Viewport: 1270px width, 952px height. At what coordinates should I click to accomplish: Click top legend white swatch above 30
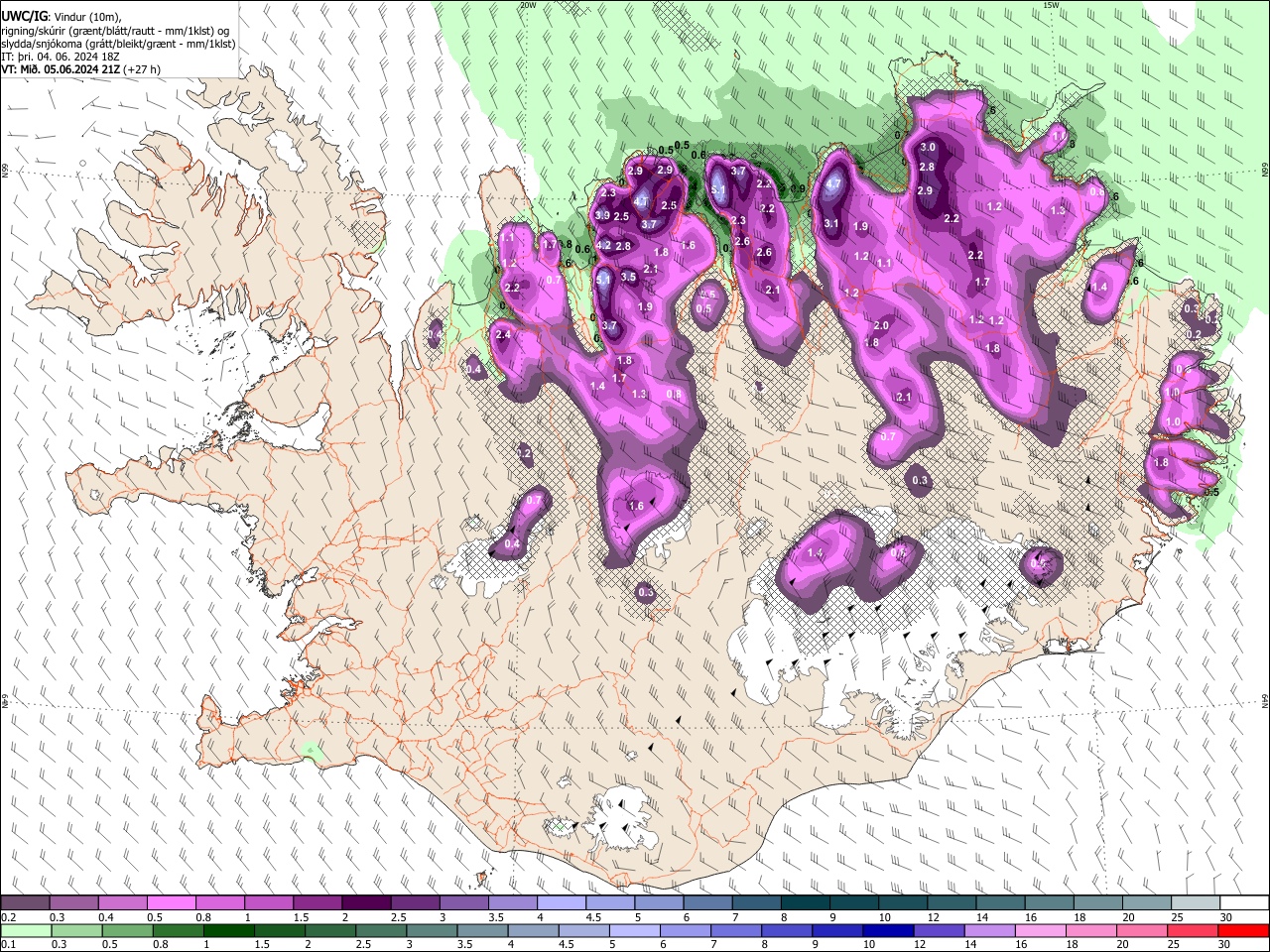pyautogui.click(x=1245, y=903)
